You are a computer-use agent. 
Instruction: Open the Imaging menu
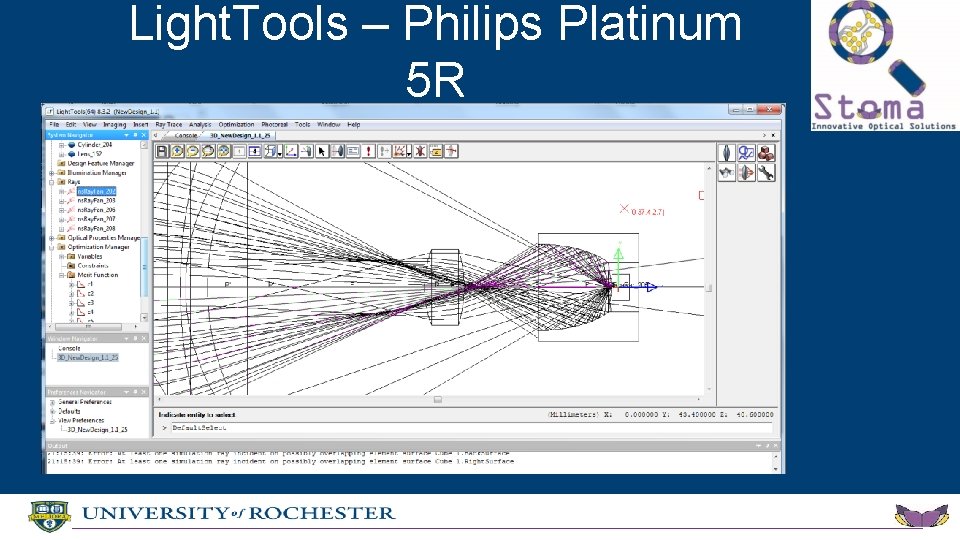pyautogui.click(x=114, y=124)
